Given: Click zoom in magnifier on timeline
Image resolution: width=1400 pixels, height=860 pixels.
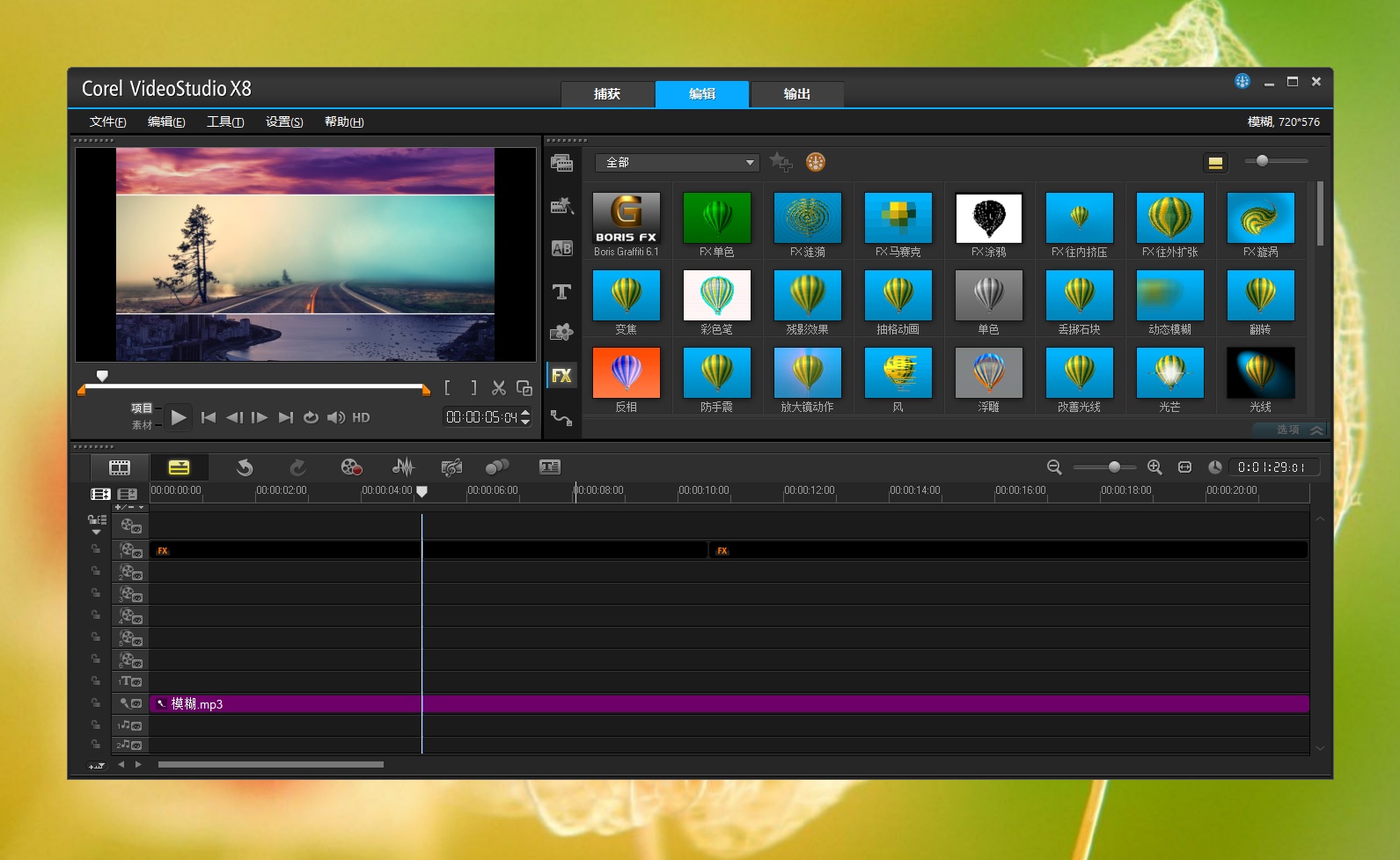Looking at the screenshot, I should pyautogui.click(x=1154, y=467).
